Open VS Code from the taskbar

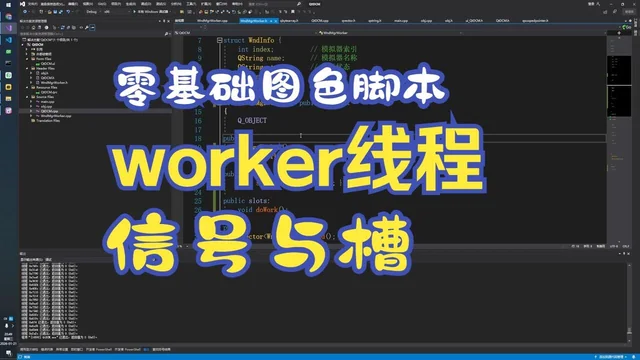(x=9, y=40)
